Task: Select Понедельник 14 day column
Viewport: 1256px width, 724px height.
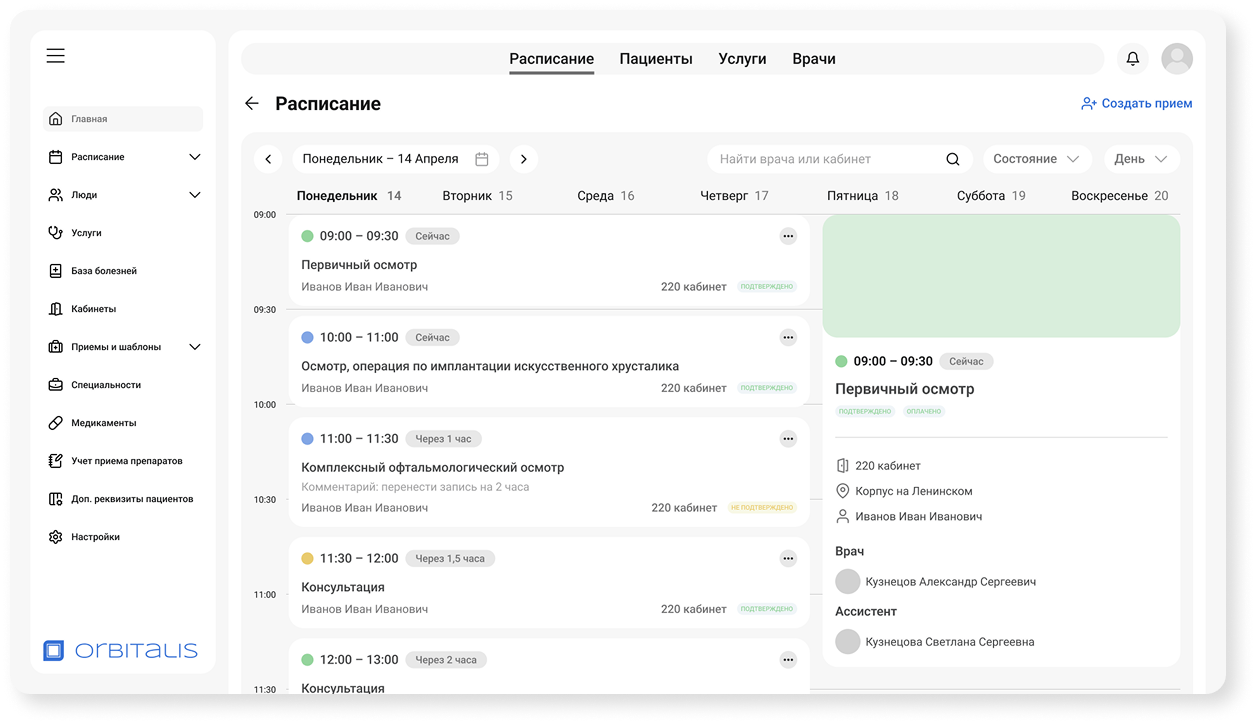Action: [349, 196]
